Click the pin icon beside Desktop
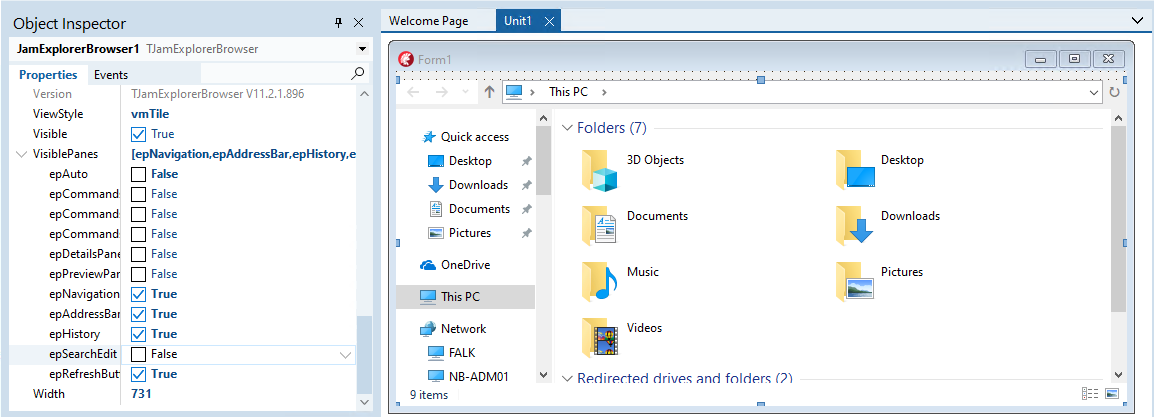 (x=525, y=161)
